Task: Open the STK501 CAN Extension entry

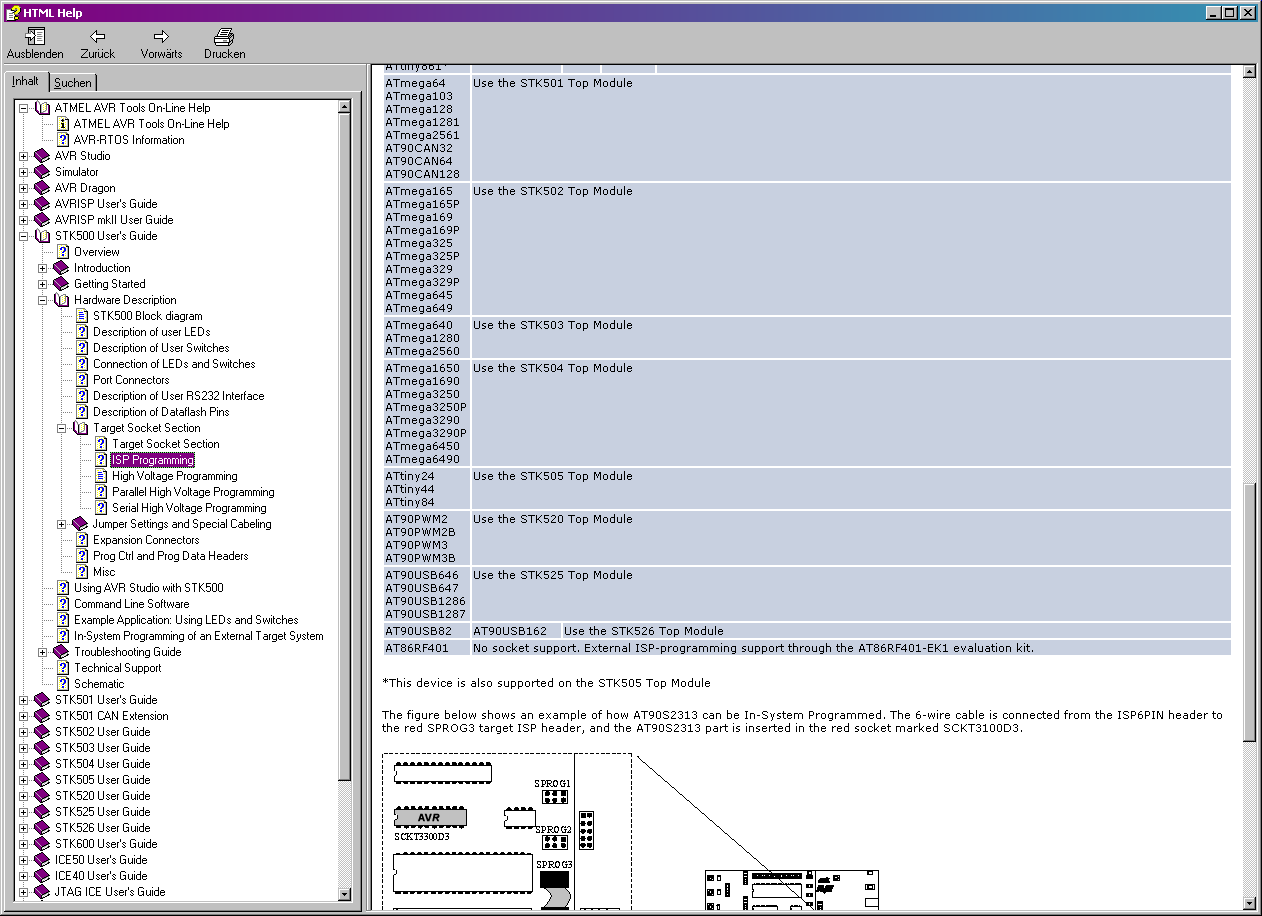Action: pos(111,716)
